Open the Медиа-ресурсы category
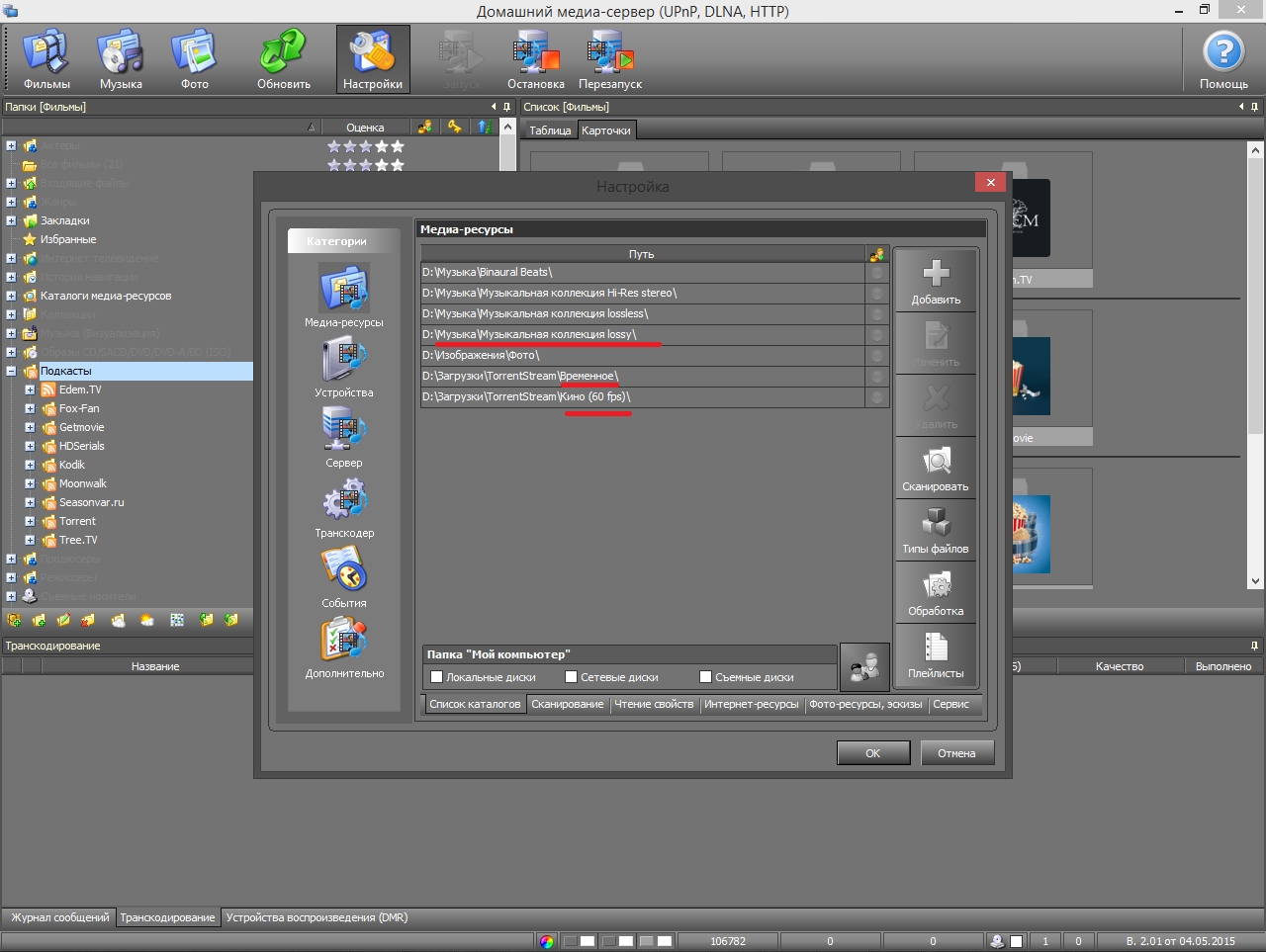Viewport: 1266px width, 952px height. (x=343, y=289)
